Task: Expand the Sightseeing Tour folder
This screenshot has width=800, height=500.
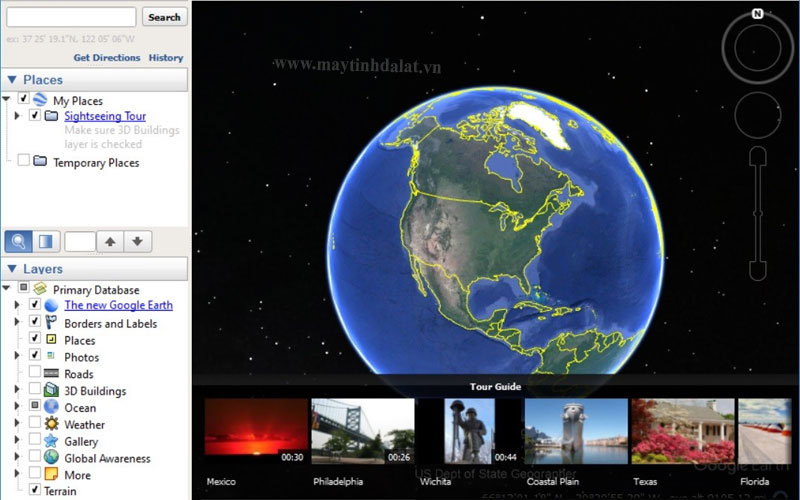Action: click(17, 116)
